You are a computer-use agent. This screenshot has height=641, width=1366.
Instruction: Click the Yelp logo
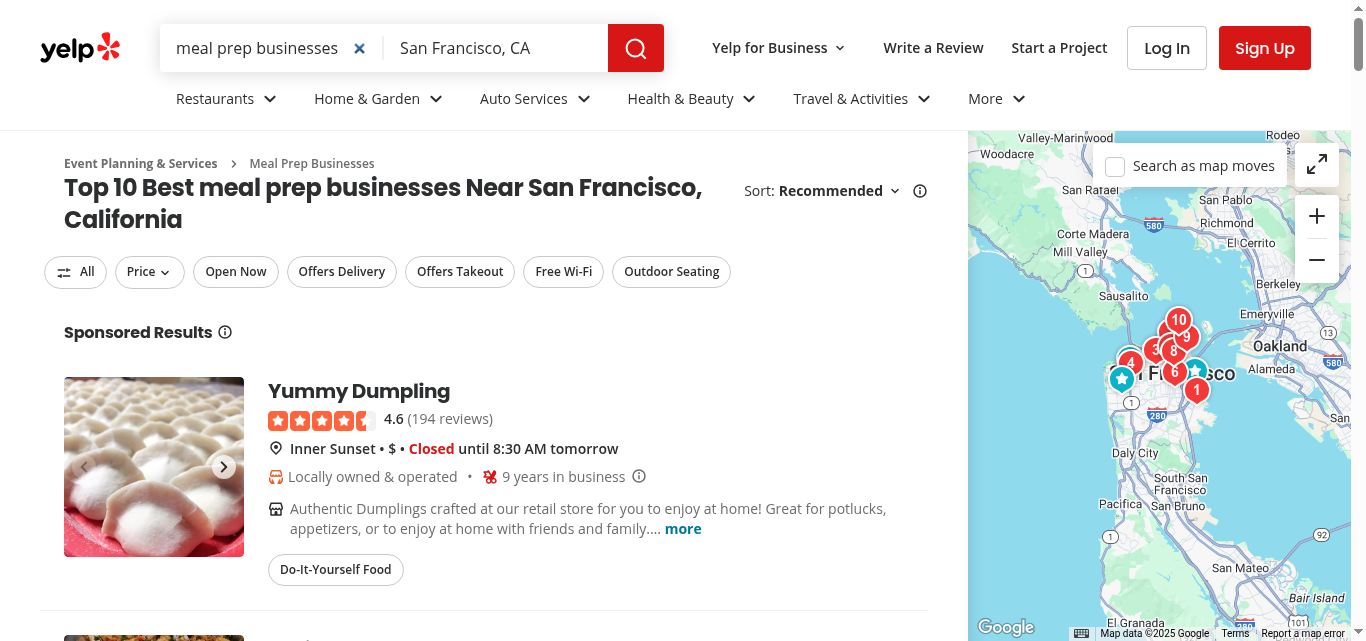(x=80, y=48)
